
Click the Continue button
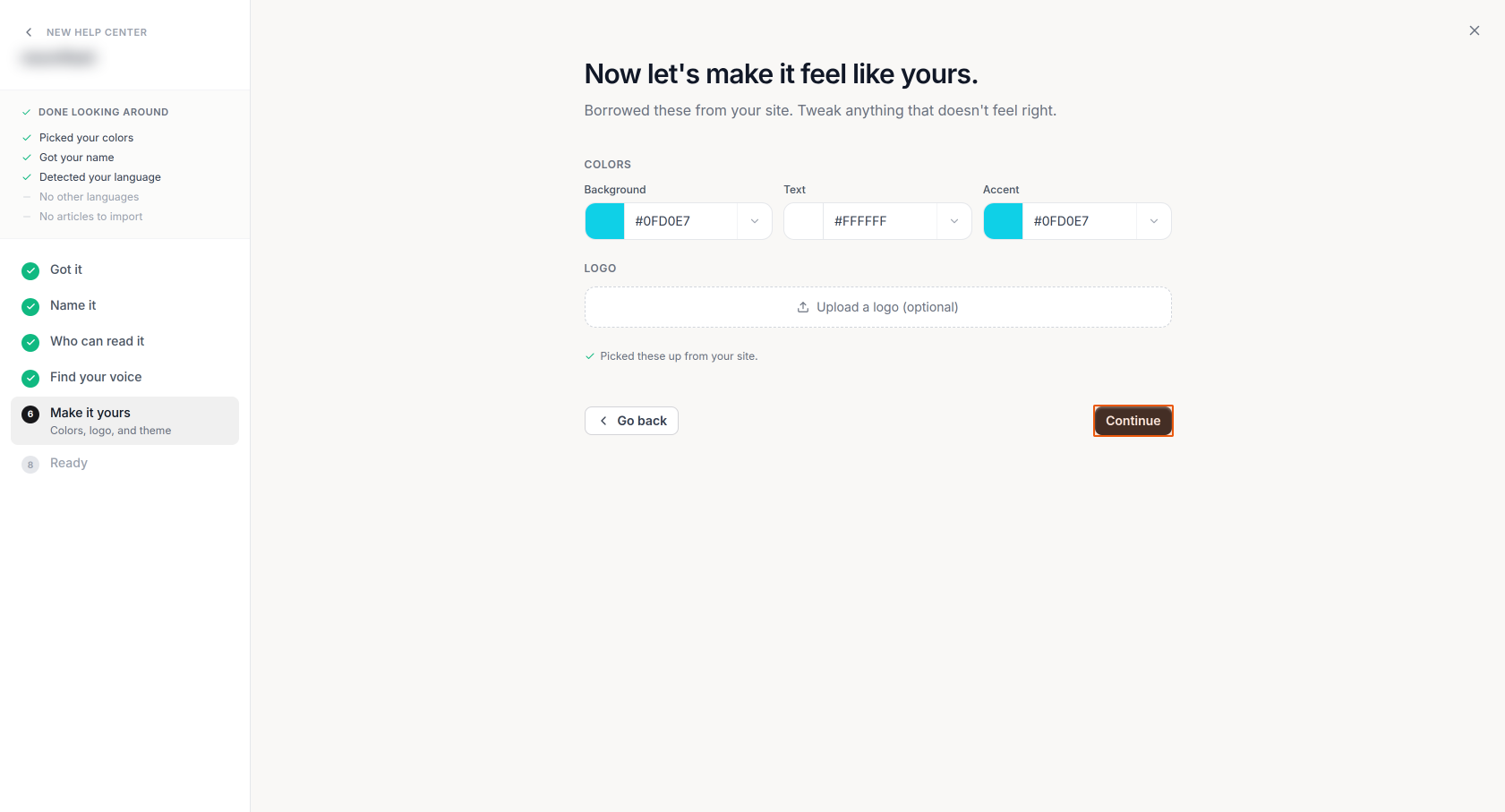tap(1133, 421)
